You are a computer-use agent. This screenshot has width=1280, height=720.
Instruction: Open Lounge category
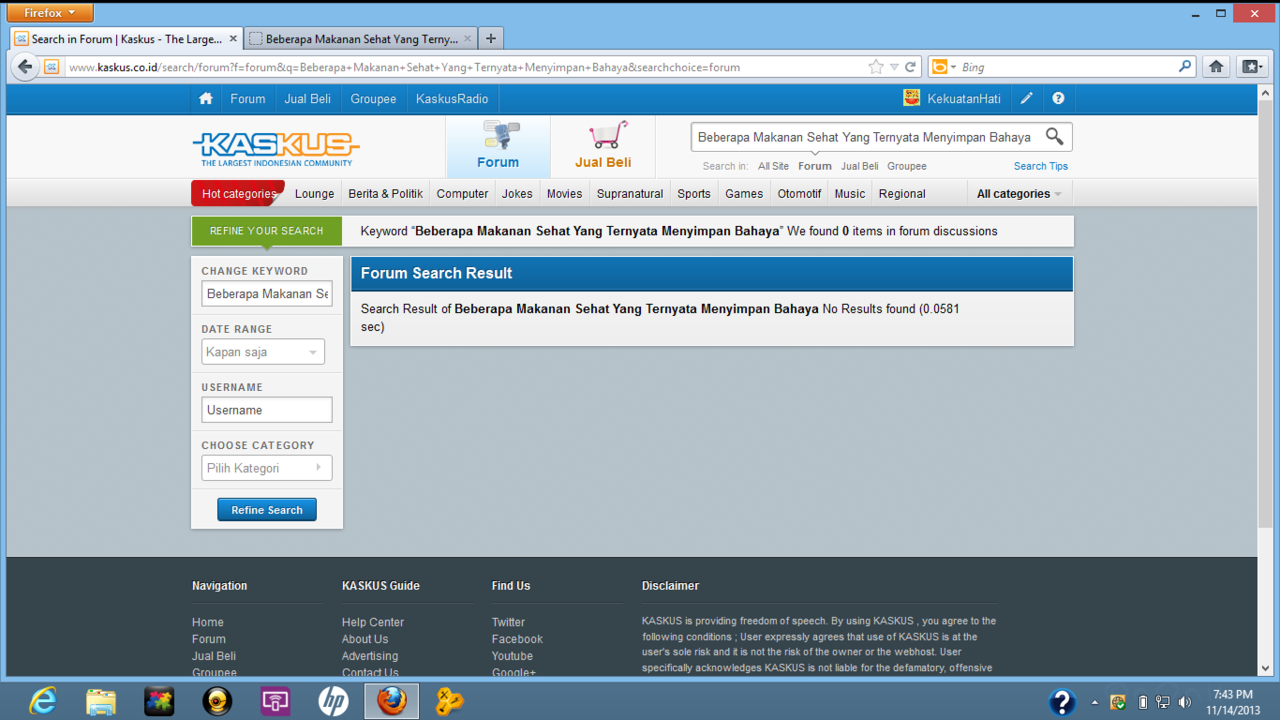(315, 194)
